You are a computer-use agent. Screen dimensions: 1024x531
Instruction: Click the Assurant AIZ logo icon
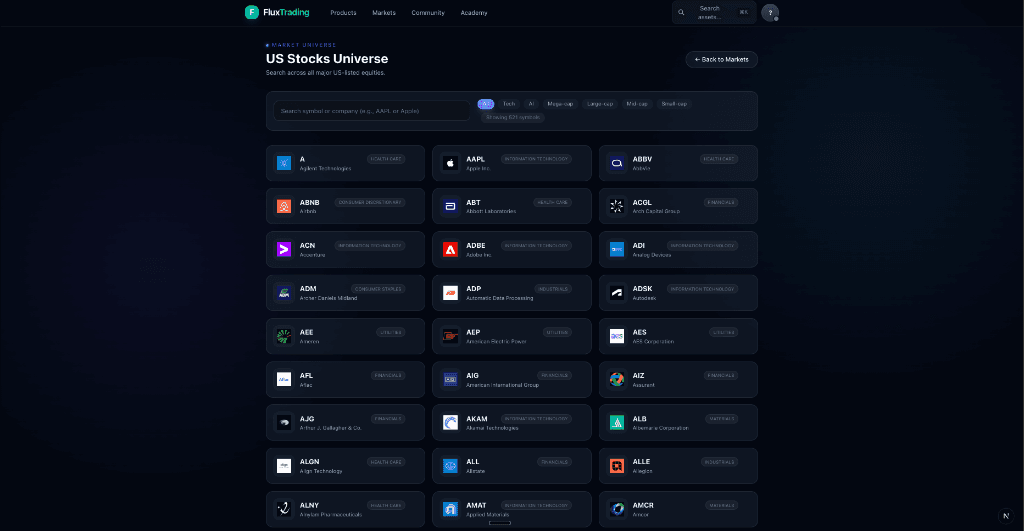617,379
